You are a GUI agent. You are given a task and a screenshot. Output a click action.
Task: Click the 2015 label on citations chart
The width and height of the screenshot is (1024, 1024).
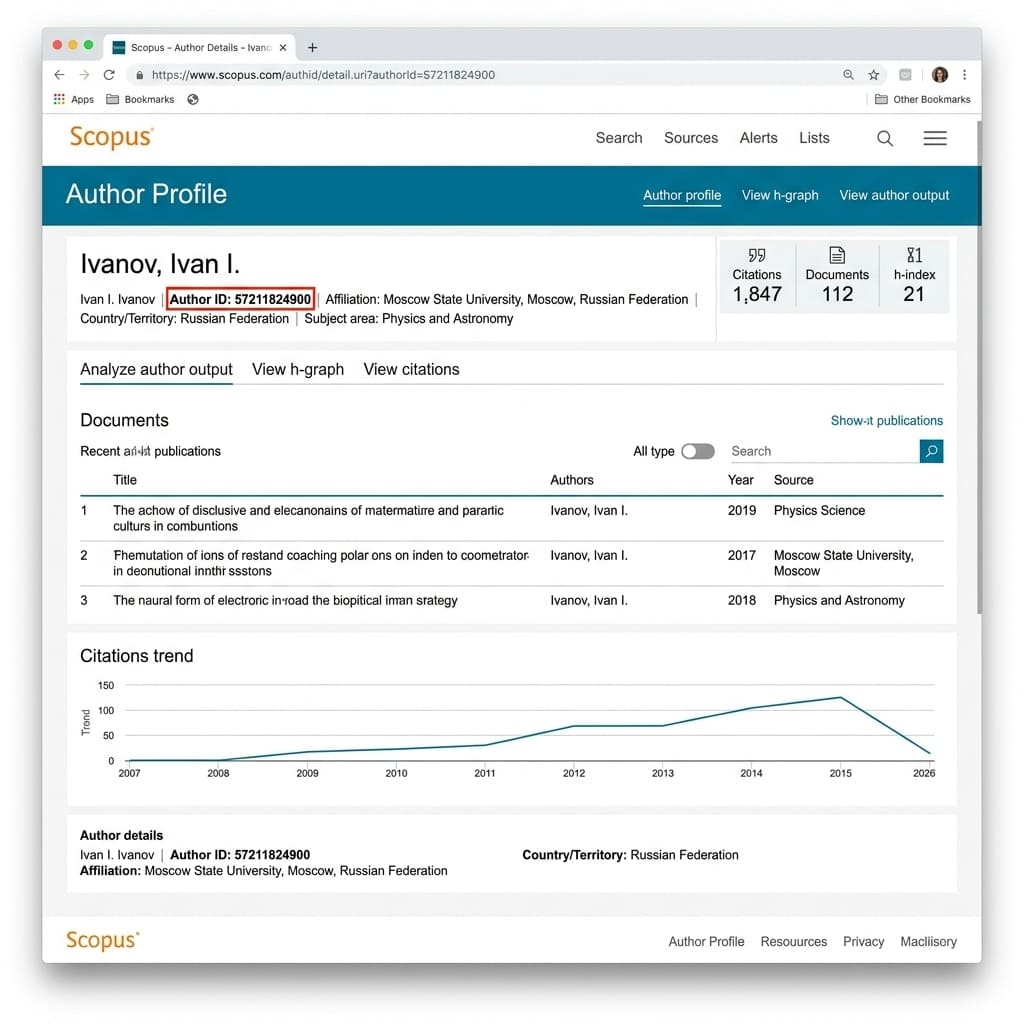840,773
